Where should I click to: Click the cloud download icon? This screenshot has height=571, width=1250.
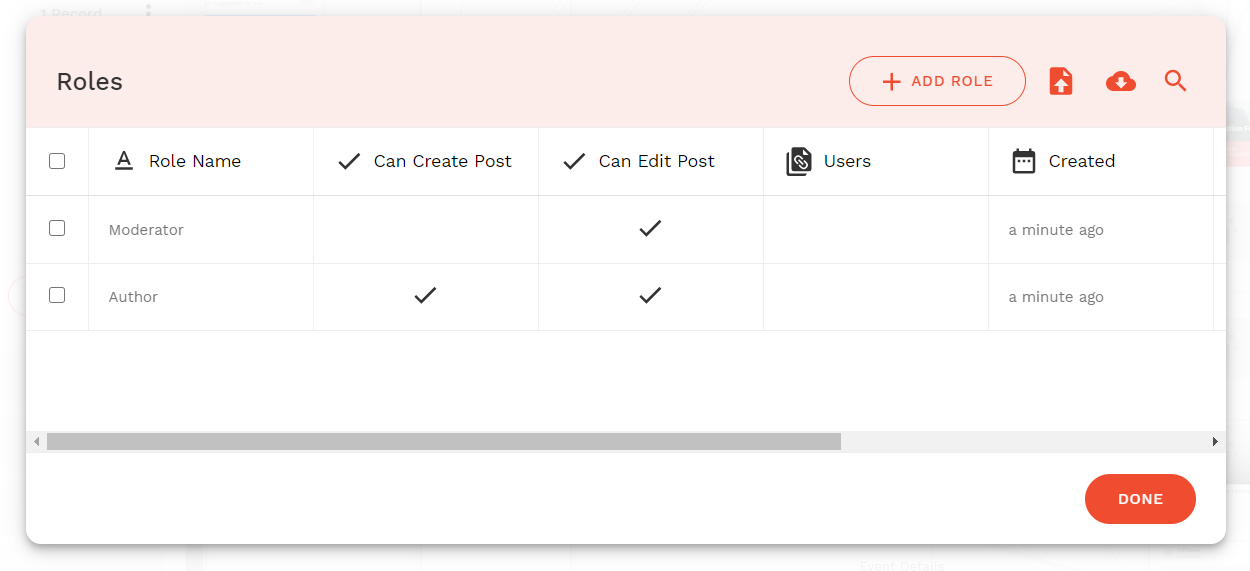point(1120,81)
